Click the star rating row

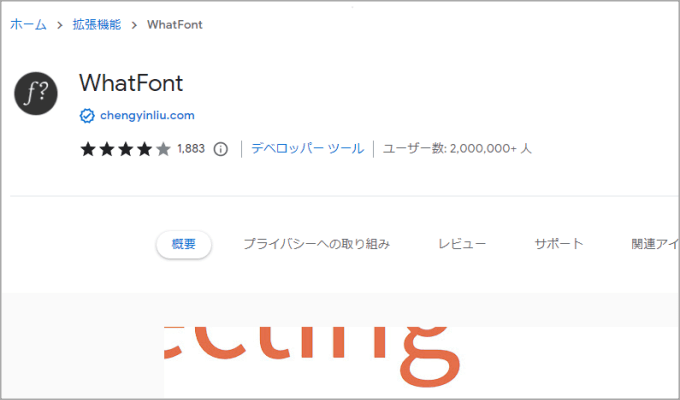(x=125, y=149)
